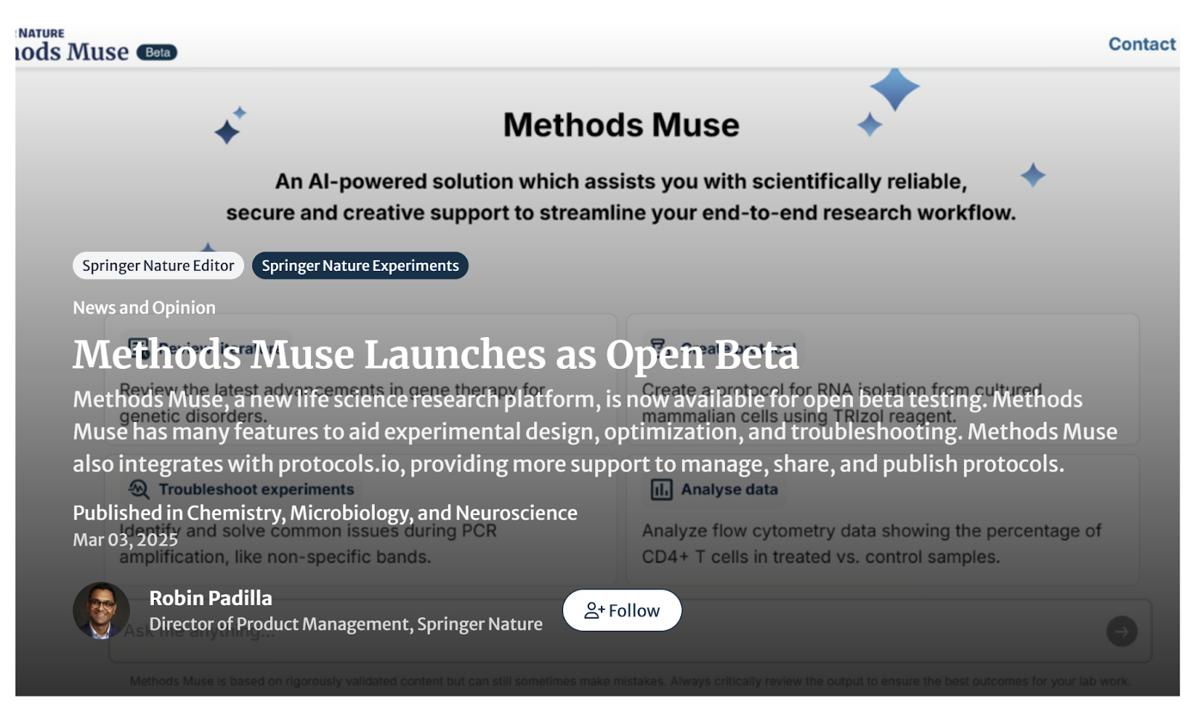
Task: Click the send arrow in Ask me anything box
Action: tap(1122, 631)
